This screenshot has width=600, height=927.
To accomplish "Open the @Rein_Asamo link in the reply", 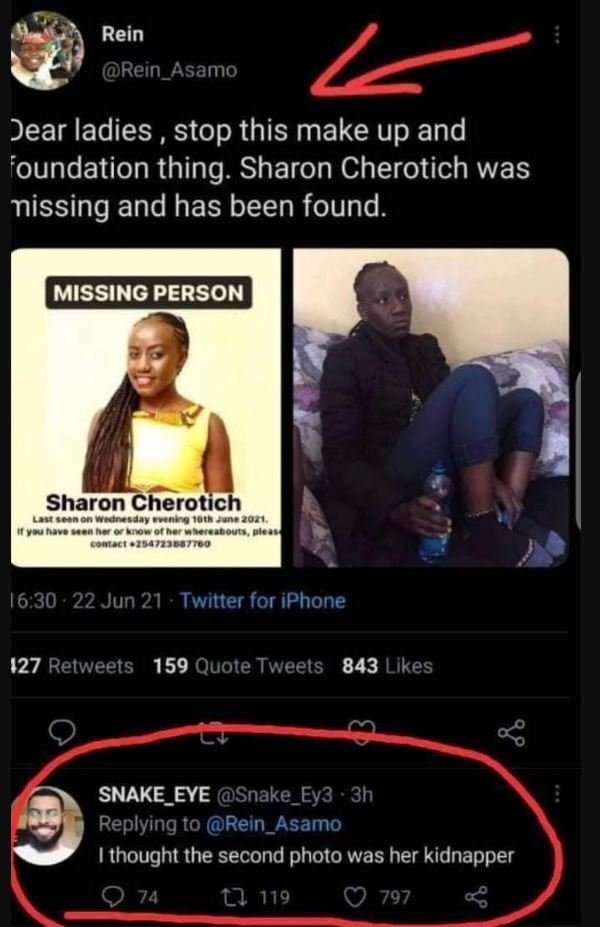I will tap(274, 824).
